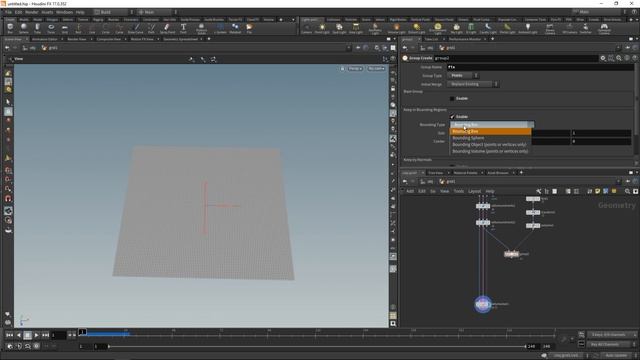Open the Render menu
Image resolution: width=640 pixels, height=360 pixels.
tap(31, 12)
